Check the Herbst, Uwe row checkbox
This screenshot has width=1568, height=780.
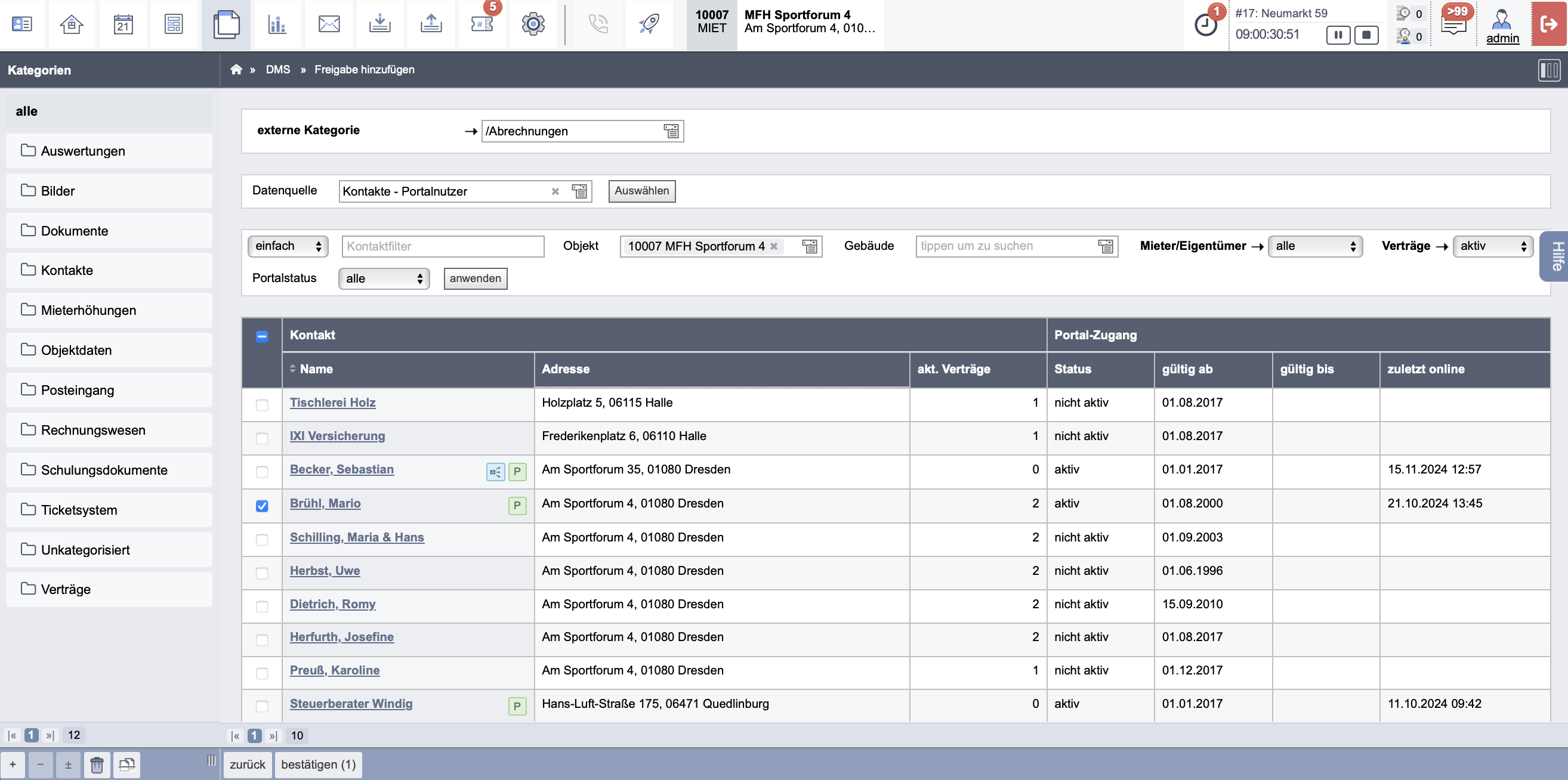[x=262, y=574]
